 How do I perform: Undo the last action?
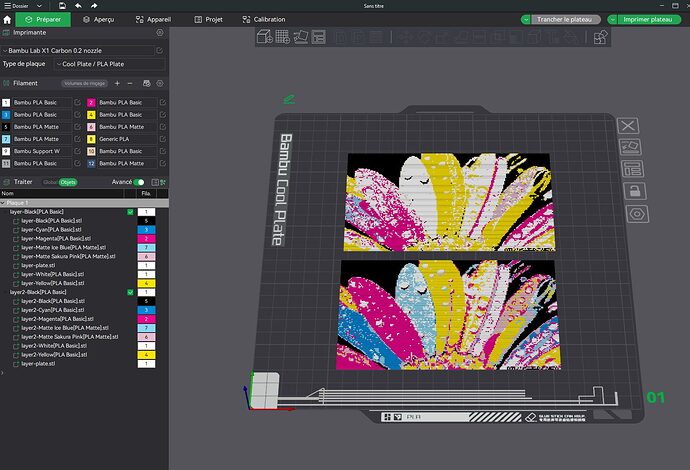(78, 6)
